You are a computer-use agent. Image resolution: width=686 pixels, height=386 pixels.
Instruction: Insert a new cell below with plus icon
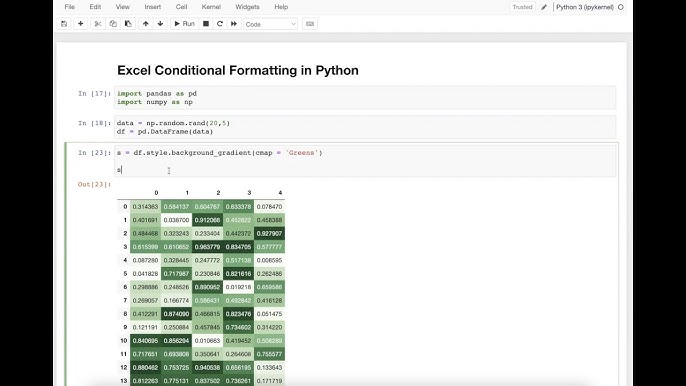80,24
